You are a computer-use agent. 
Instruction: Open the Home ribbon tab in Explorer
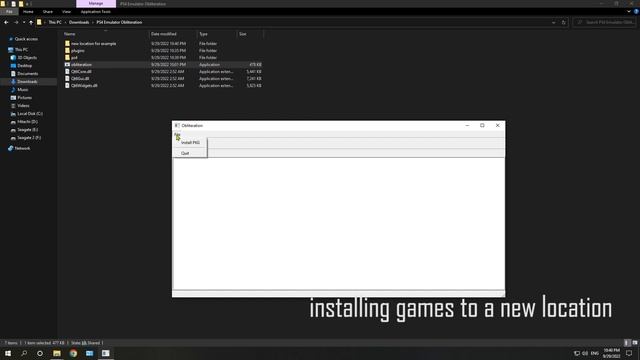click(28, 12)
